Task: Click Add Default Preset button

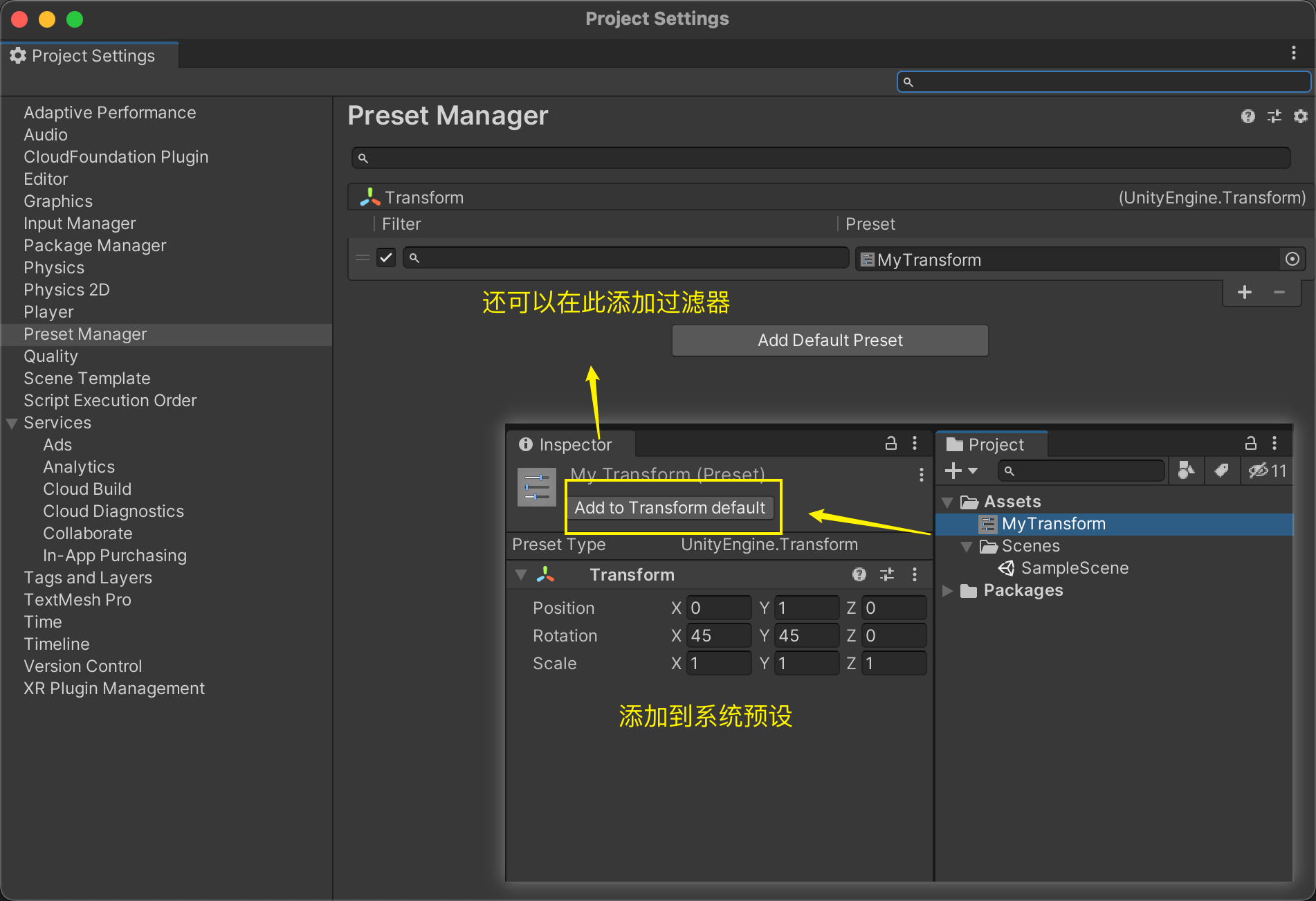Action: point(830,340)
